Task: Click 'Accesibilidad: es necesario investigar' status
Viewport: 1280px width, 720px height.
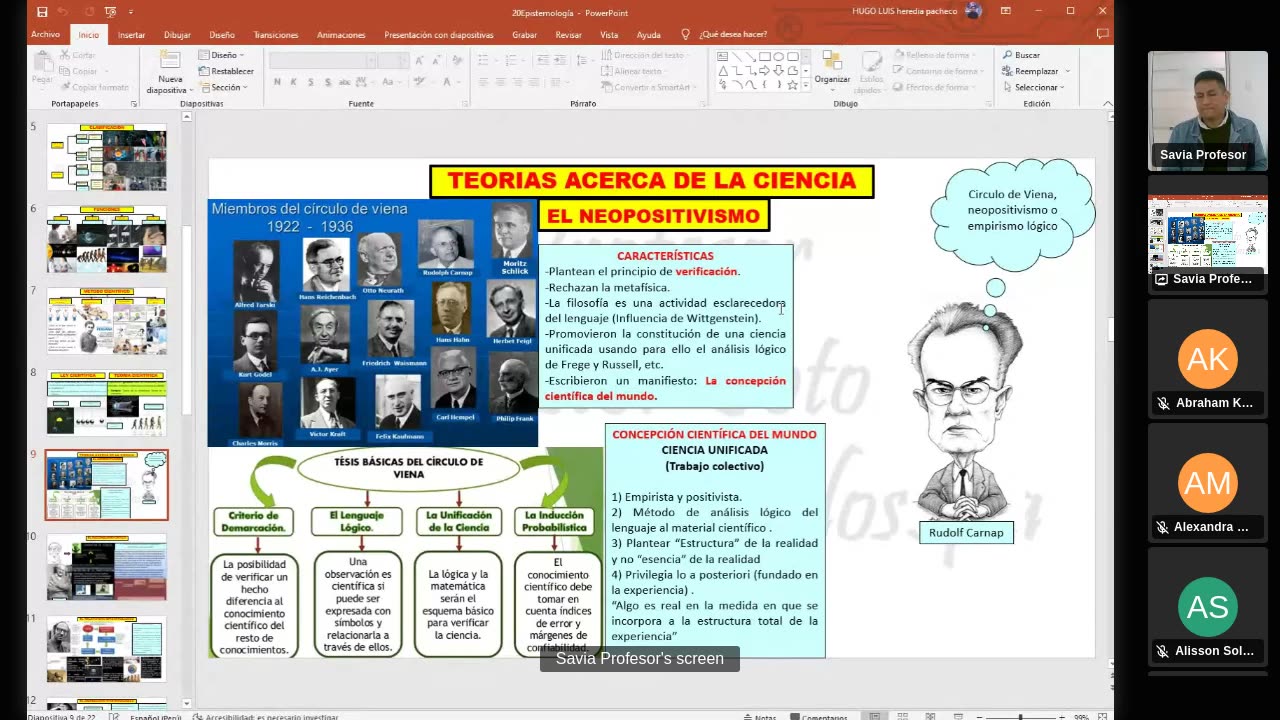Action: click(271, 716)
